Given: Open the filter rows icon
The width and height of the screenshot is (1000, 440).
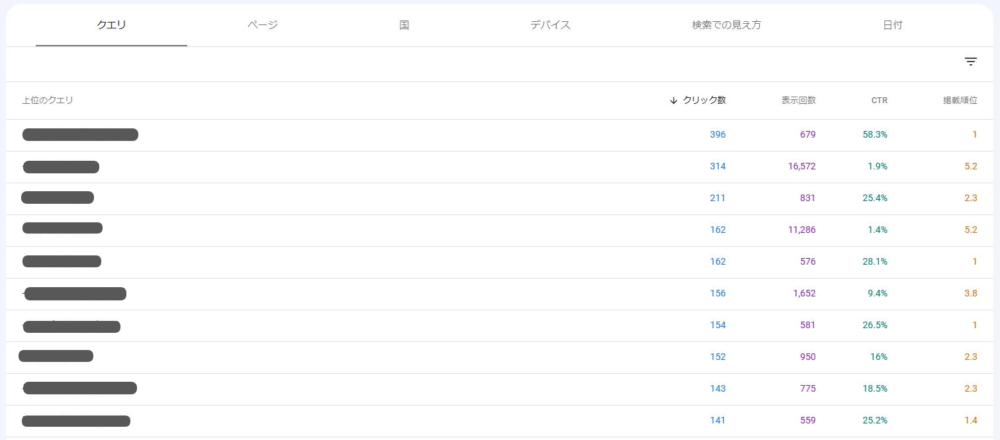Looking at the screenshot, I should [971, 62].
